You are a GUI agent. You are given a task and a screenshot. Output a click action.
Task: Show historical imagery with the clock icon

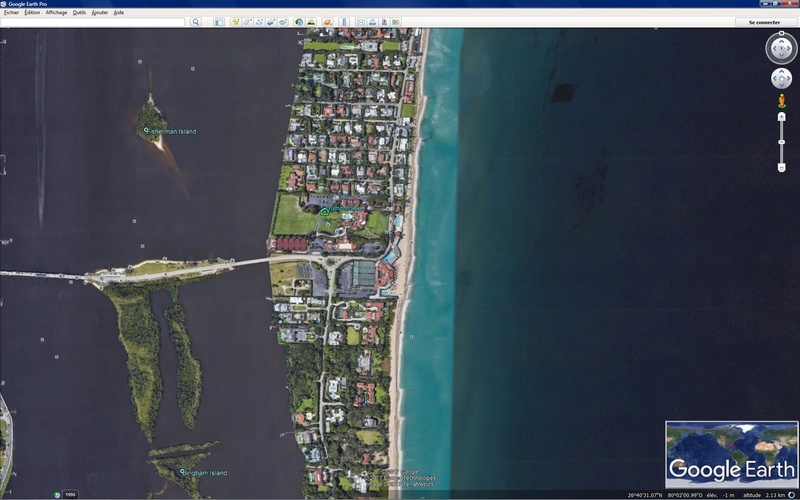[x=299, y=22]
